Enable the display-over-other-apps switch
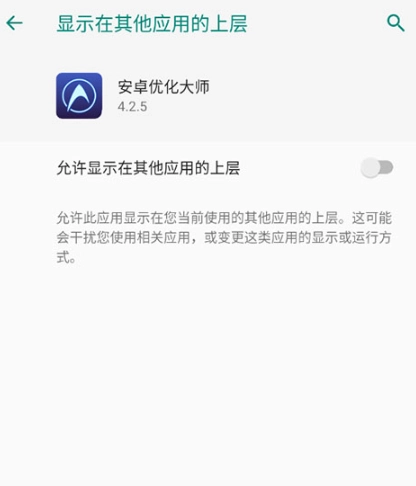Image resolution: width=416 pixels, height=486 pixels. point(377,168)
